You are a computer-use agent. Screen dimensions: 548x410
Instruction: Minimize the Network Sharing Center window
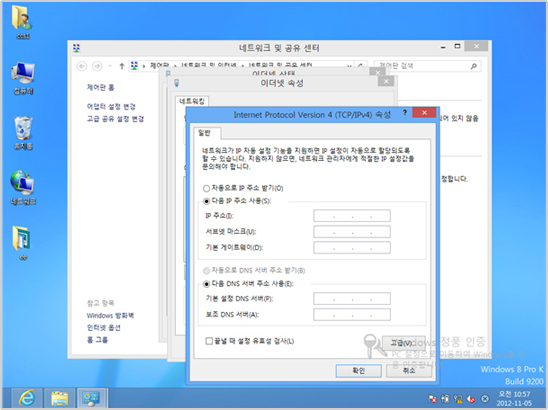443,47
